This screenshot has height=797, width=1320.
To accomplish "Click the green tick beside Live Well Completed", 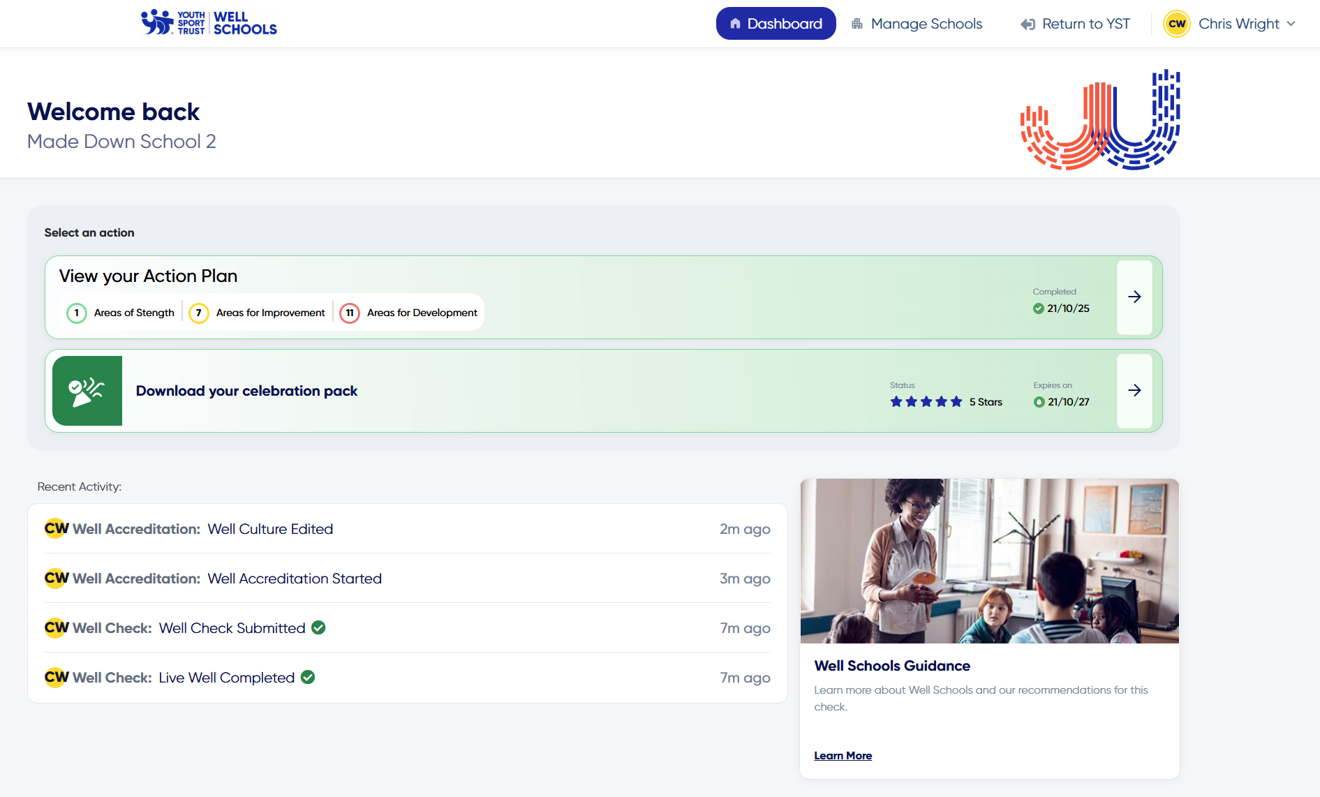I will tap(308, 677).
